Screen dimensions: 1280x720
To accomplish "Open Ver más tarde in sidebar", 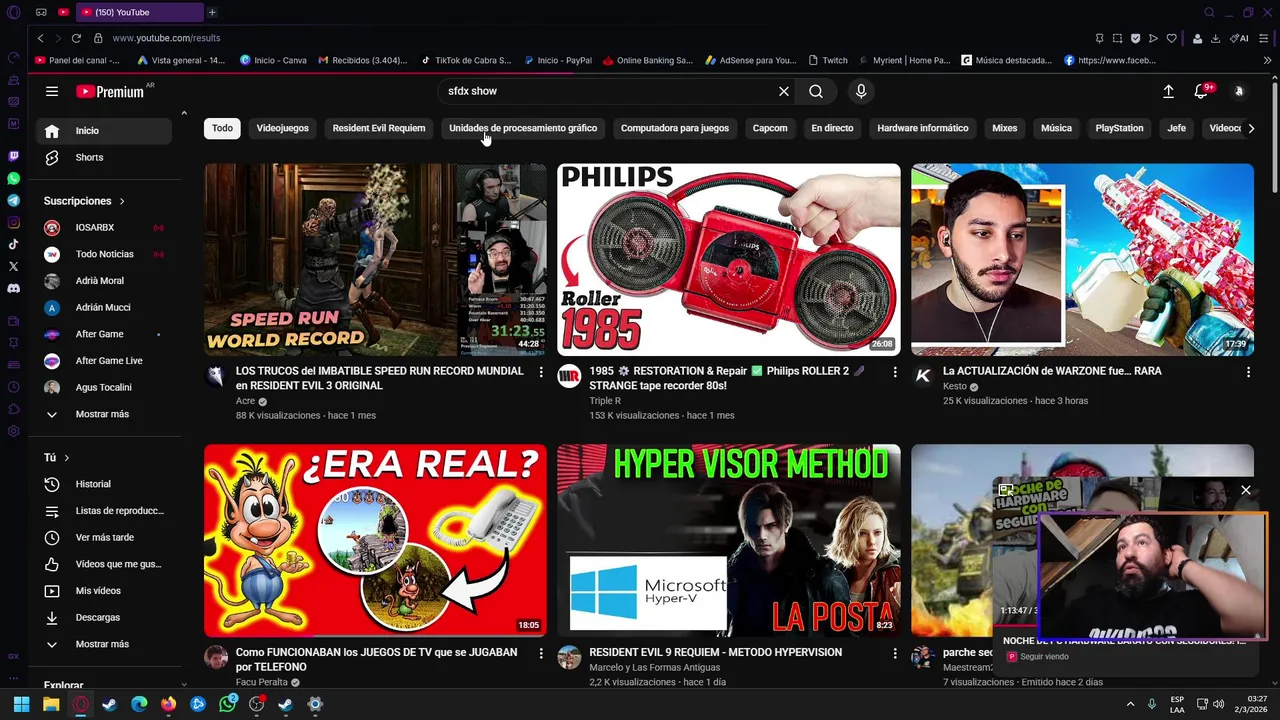I will pyautogui.click(x=105, y=538).
